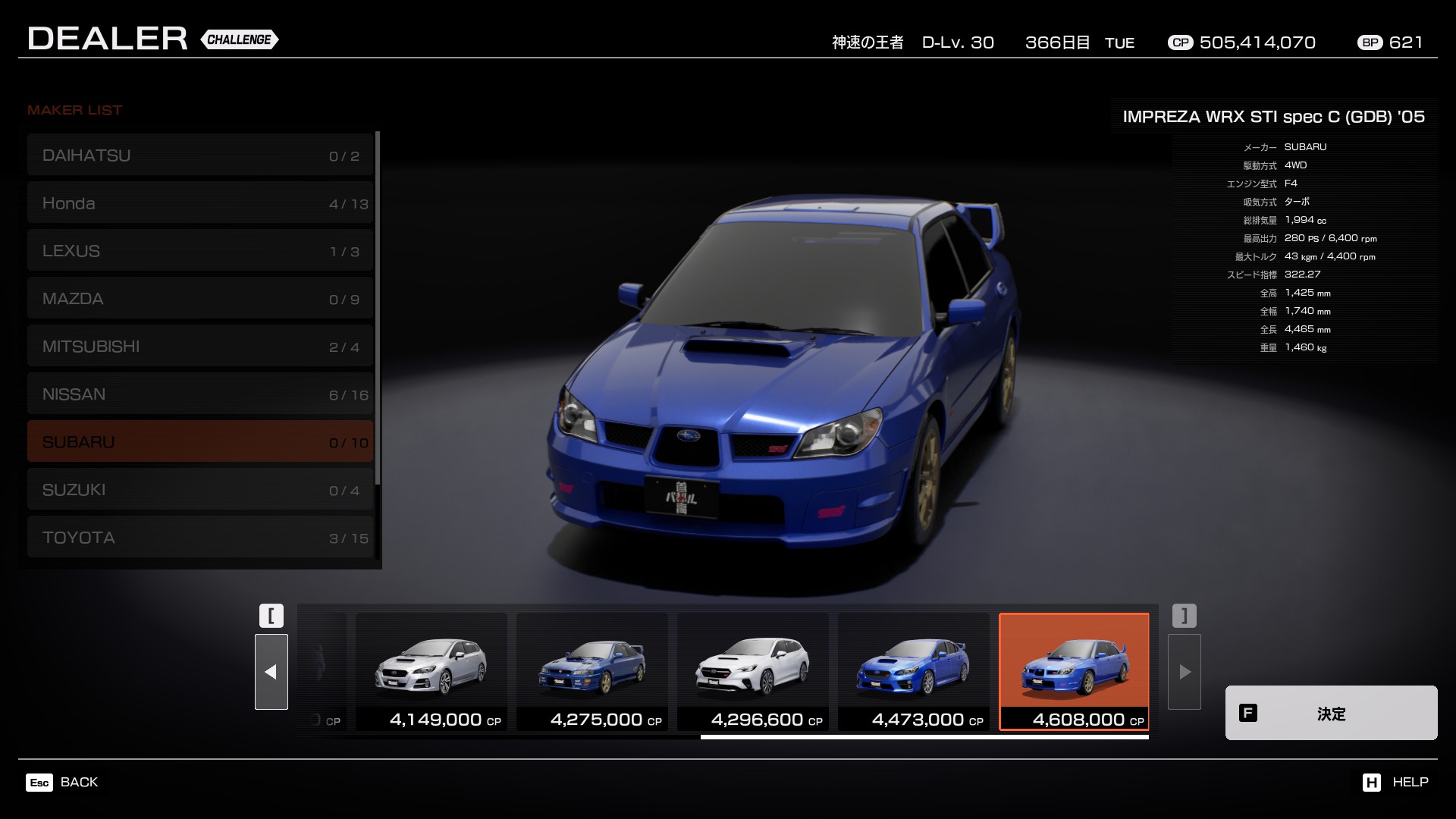
Task: Pick the 4,473,000 CP blue sedan thumbnail
Action: 914,672
